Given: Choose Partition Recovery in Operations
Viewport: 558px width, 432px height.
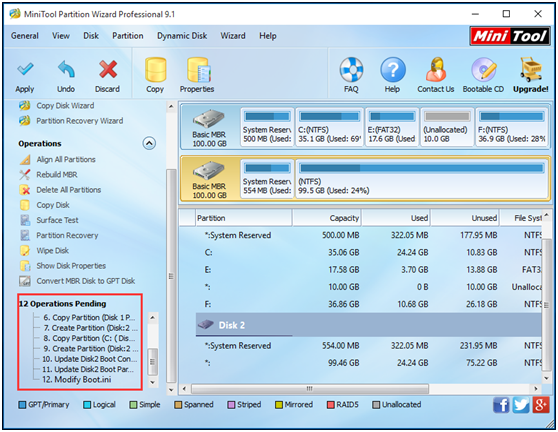Looking at the screenshot, I should (x=59, y=236).
